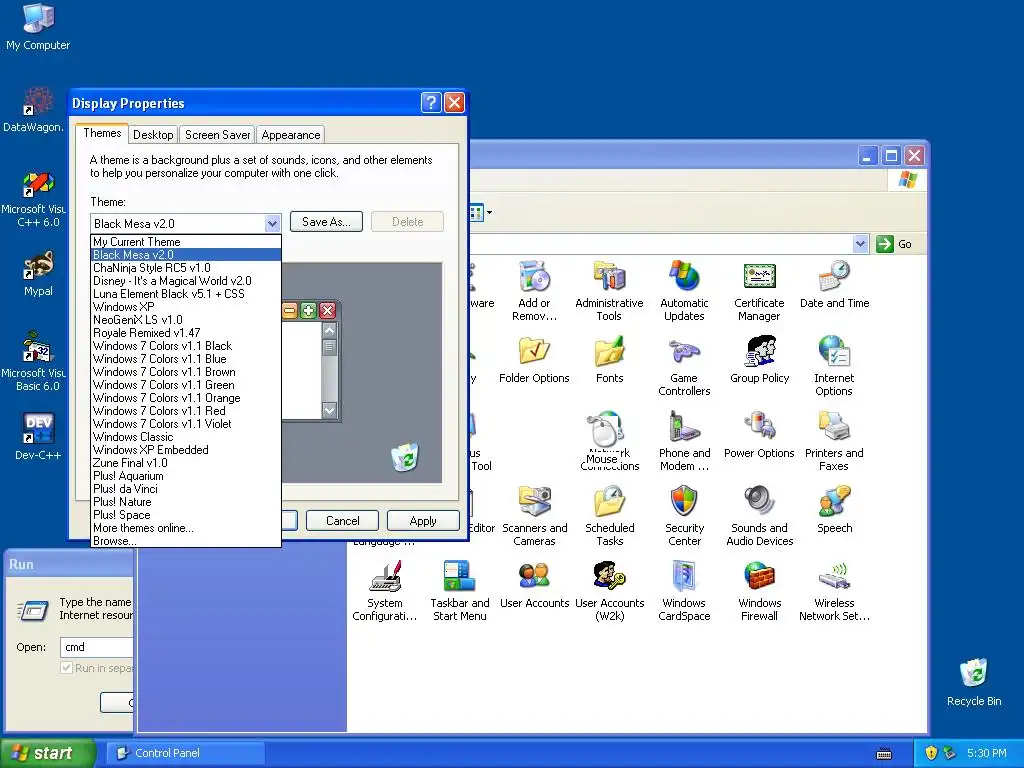Click Cancel in Display Properties

pos(342,520)
